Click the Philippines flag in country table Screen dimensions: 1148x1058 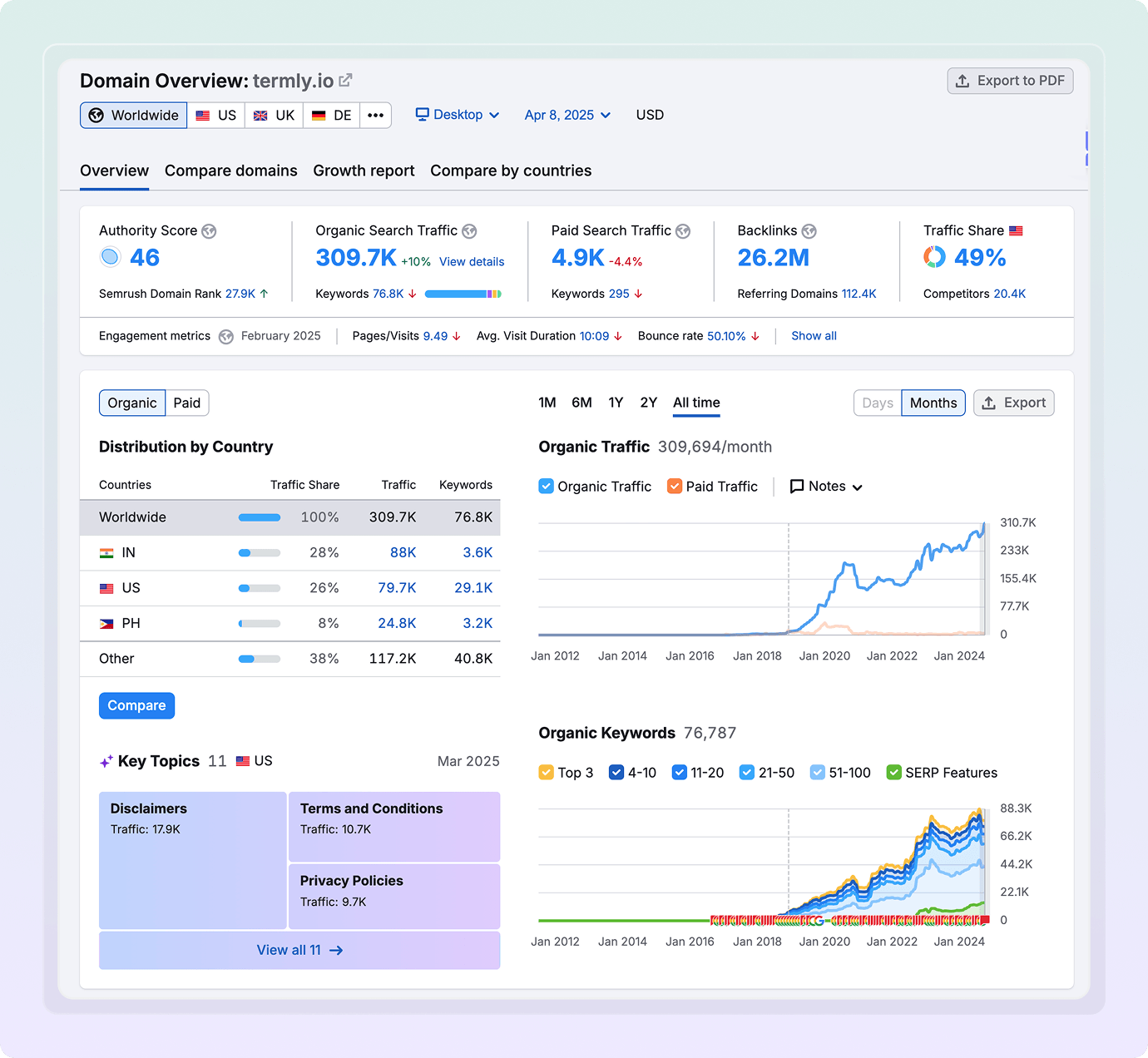(x=106, y=624)
